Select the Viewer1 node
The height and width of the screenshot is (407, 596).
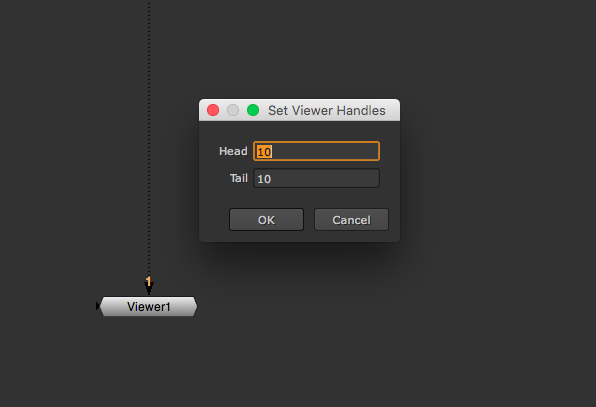pyautogui.click(x=148, y=306)
